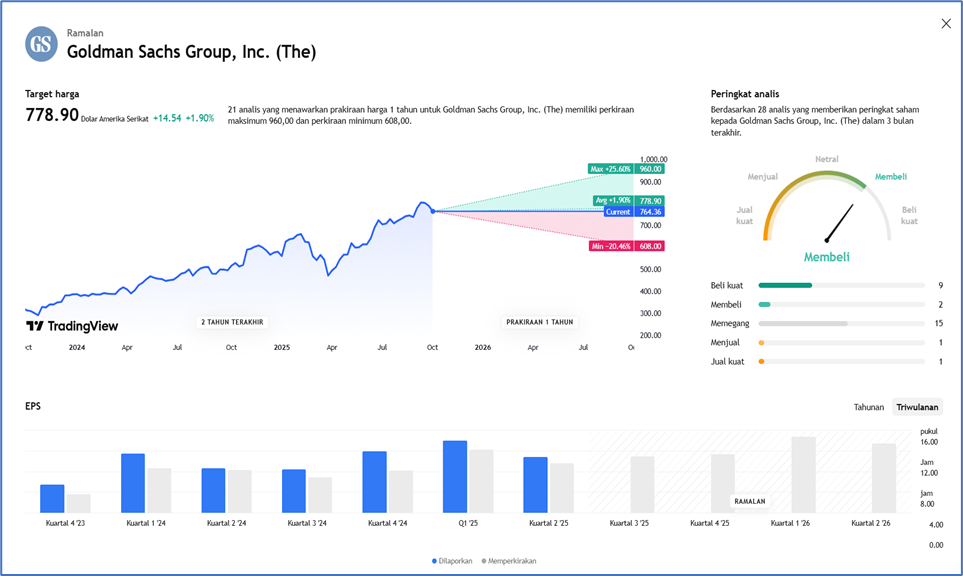Viewport: 963px width, 576px height.
Task: Click the PRAKIRAAN 1 TAHUN chart label
Action: click(x=540, y=322)
